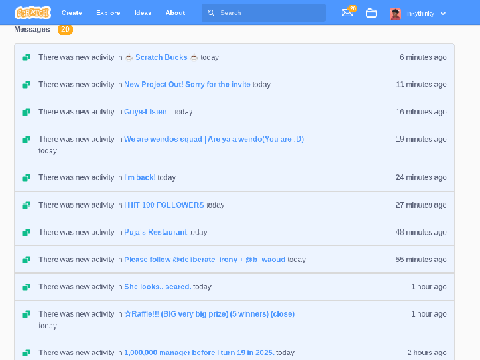Open the About menu item
The height and width of the screenshot is (360, 480).
click(175, 13)
